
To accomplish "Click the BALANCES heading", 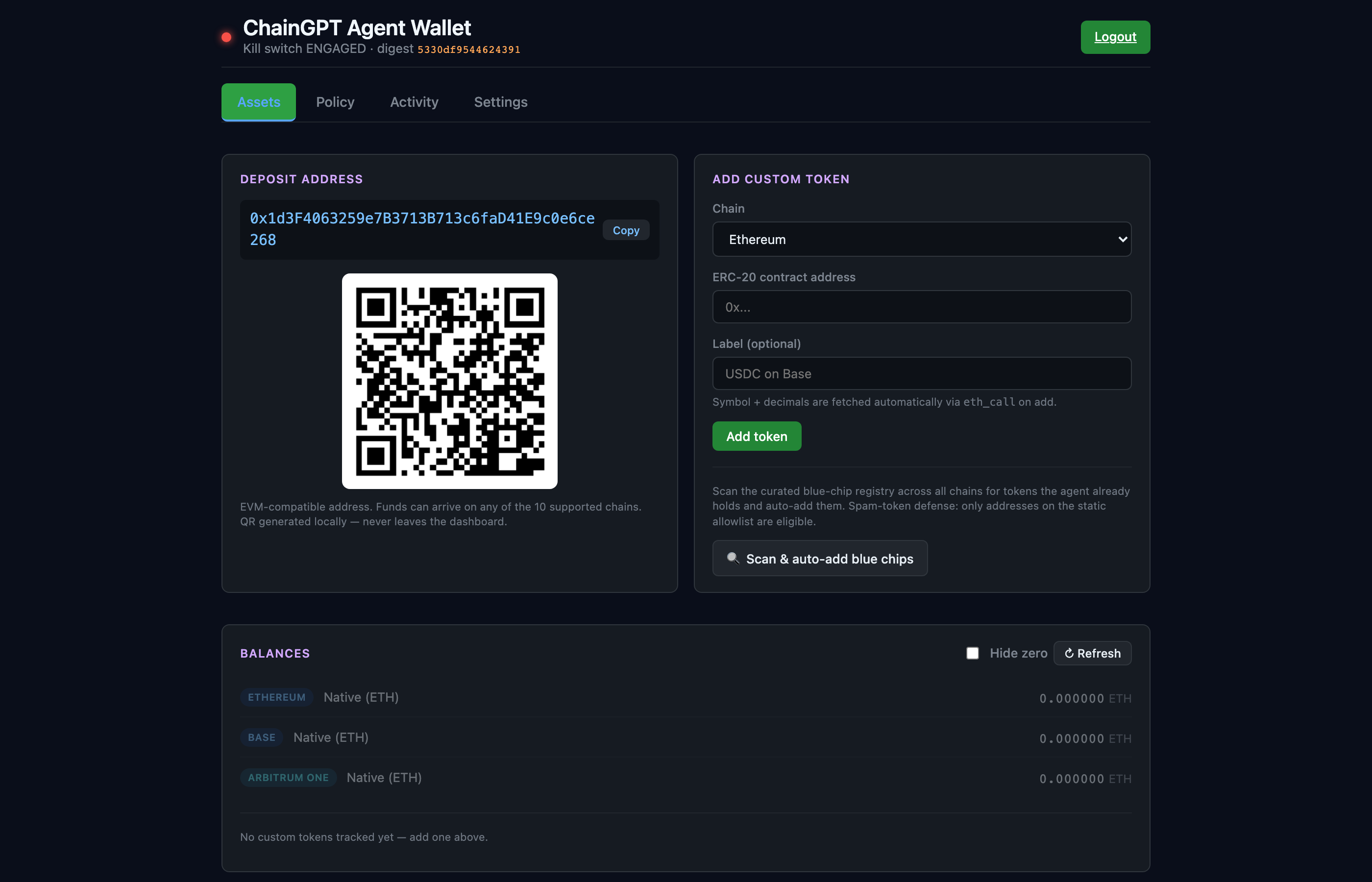I will pos(275,654).
